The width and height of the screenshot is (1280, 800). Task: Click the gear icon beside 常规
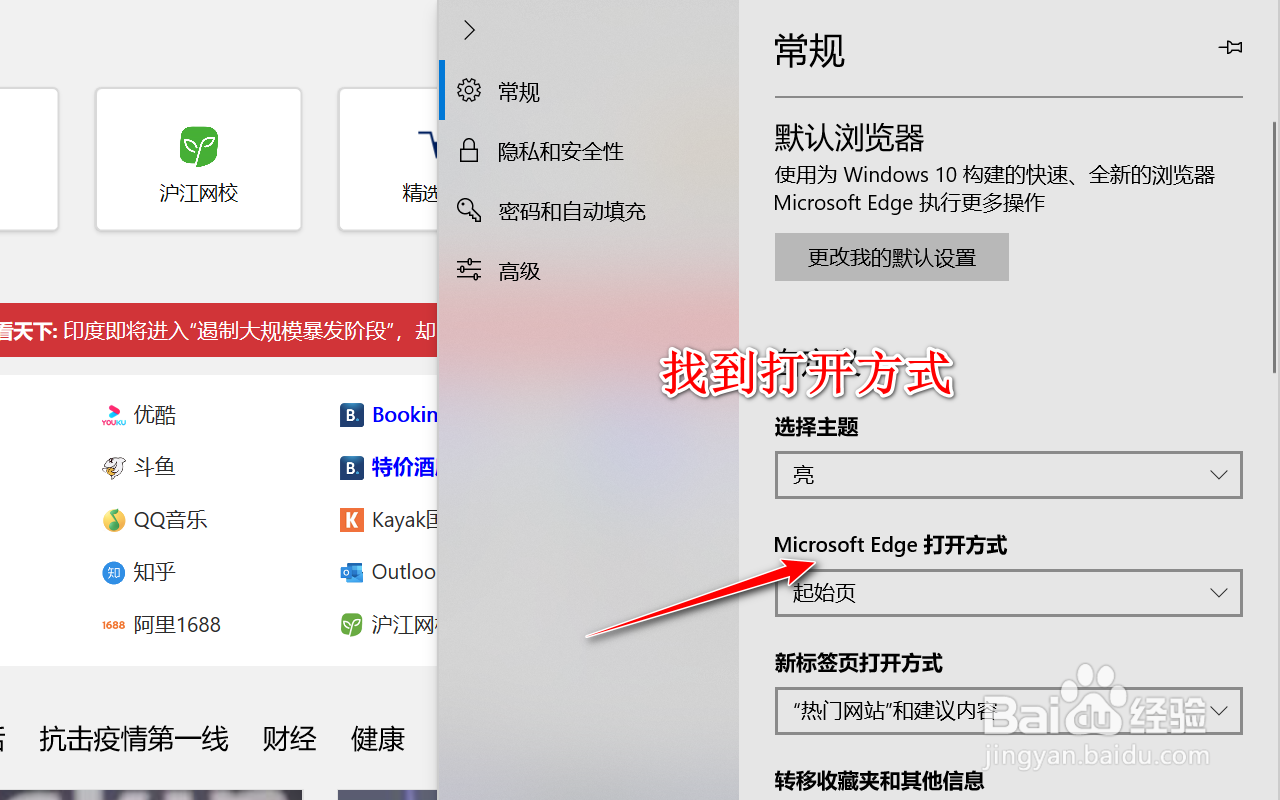(x=469, y=91)
